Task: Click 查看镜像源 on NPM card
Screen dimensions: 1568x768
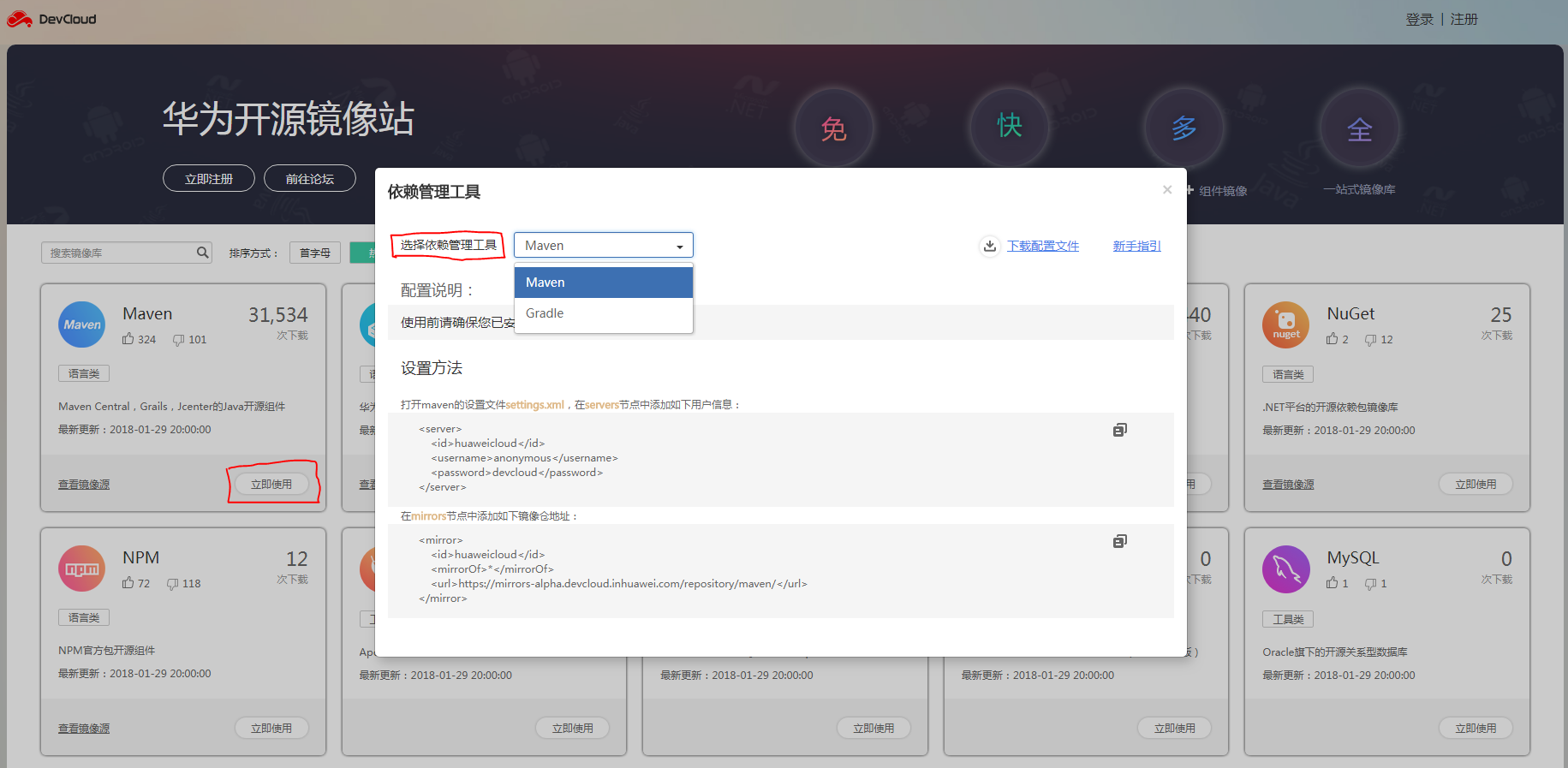Action: point(84,729)
